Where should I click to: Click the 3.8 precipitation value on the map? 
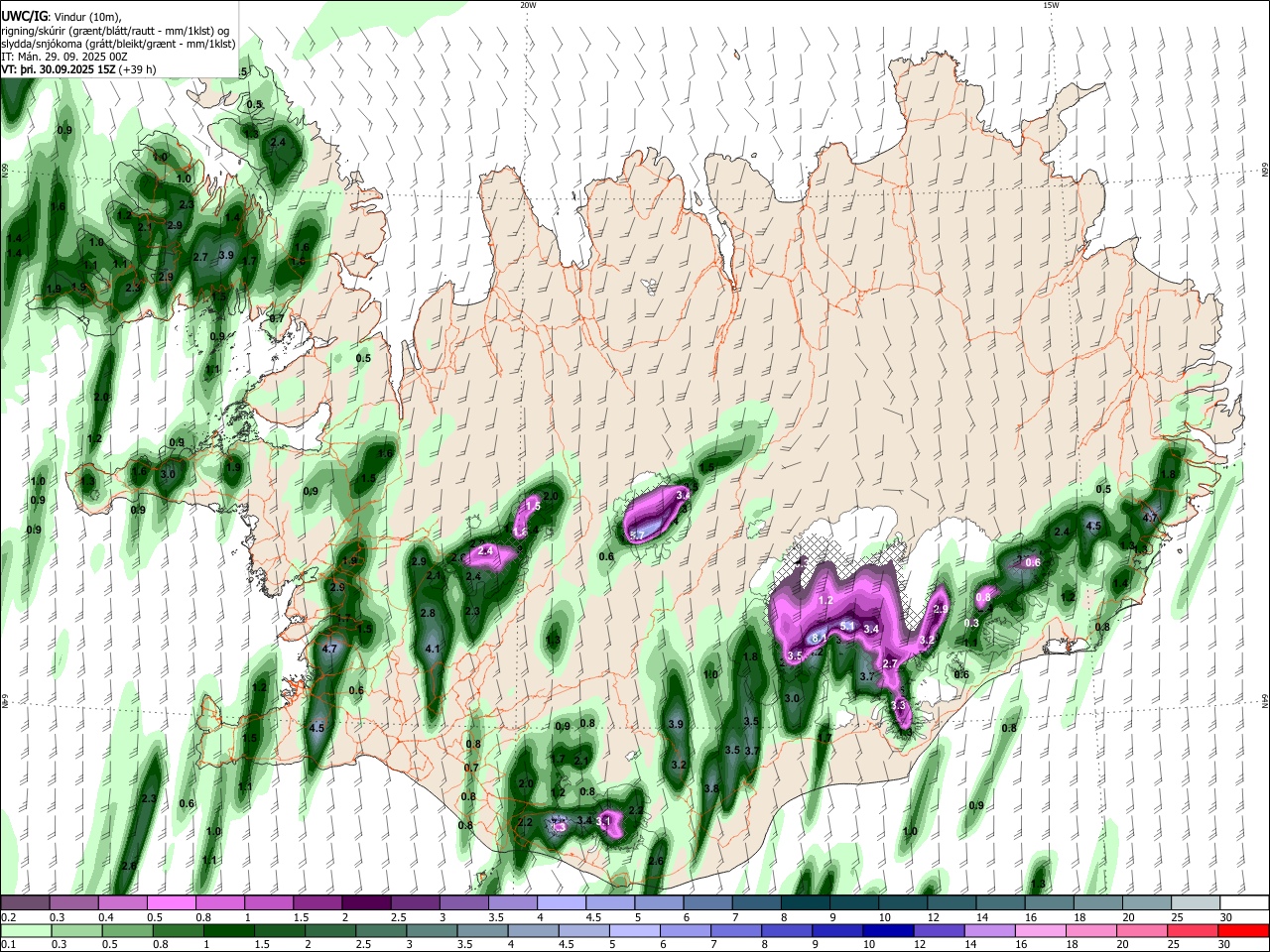pos(711,788)
